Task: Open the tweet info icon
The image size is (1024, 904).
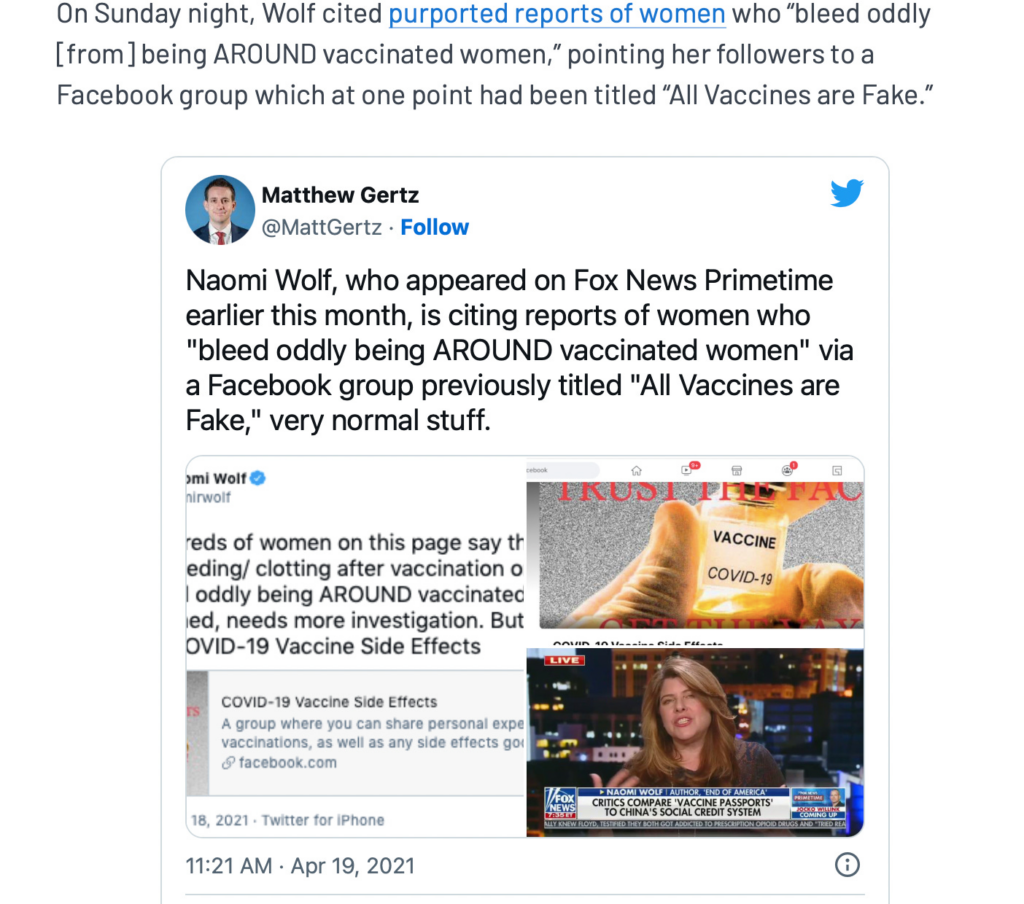Action: [847, 865]
